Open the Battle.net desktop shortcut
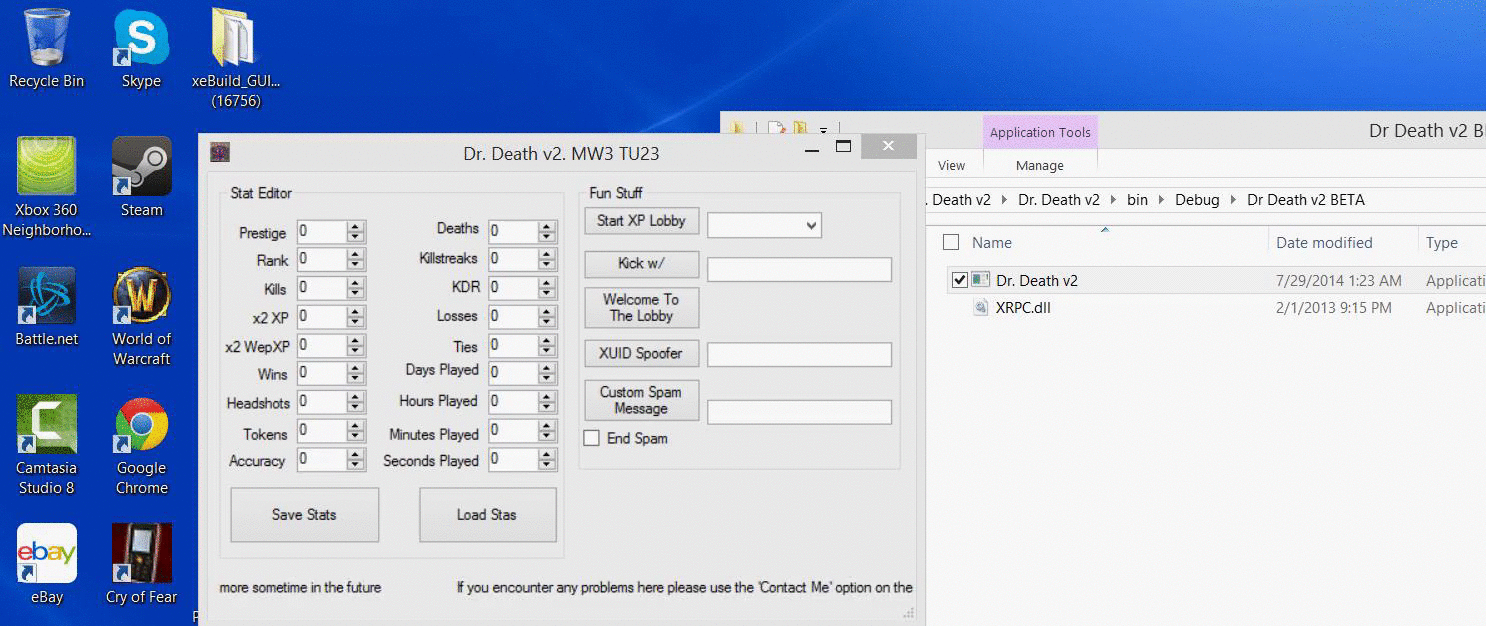 pyautogui.click(x=46, y=296)
